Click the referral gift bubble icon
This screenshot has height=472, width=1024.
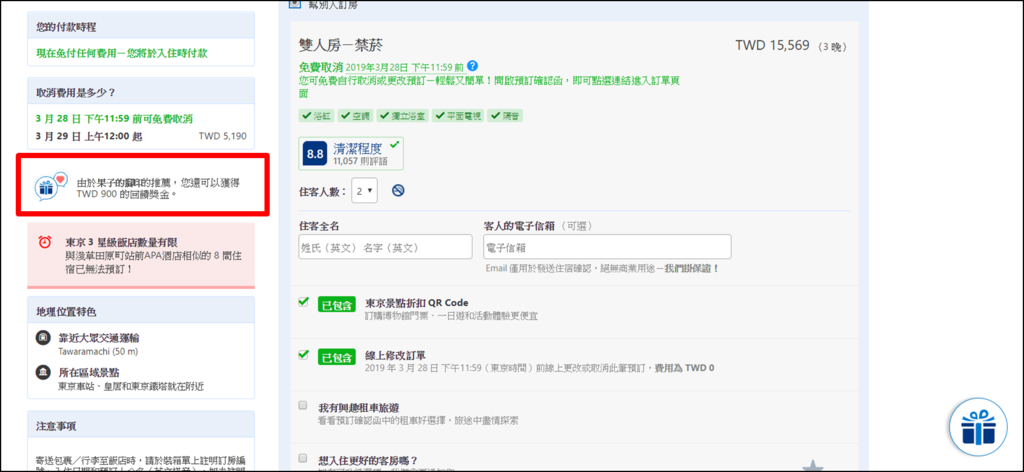(51, 185)
